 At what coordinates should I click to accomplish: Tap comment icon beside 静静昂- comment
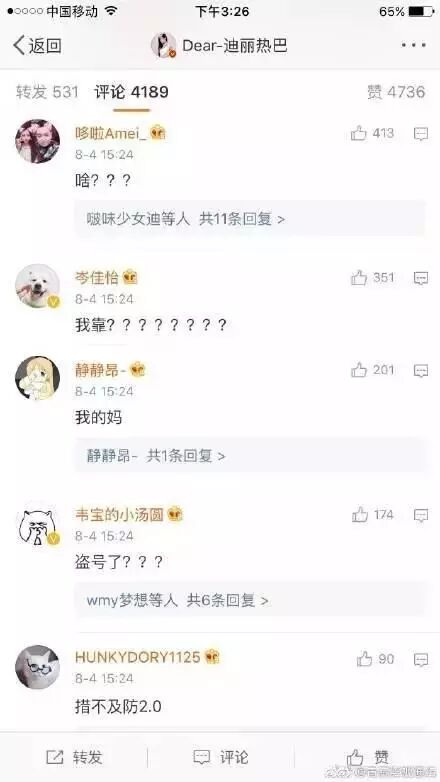coord(421,370)
